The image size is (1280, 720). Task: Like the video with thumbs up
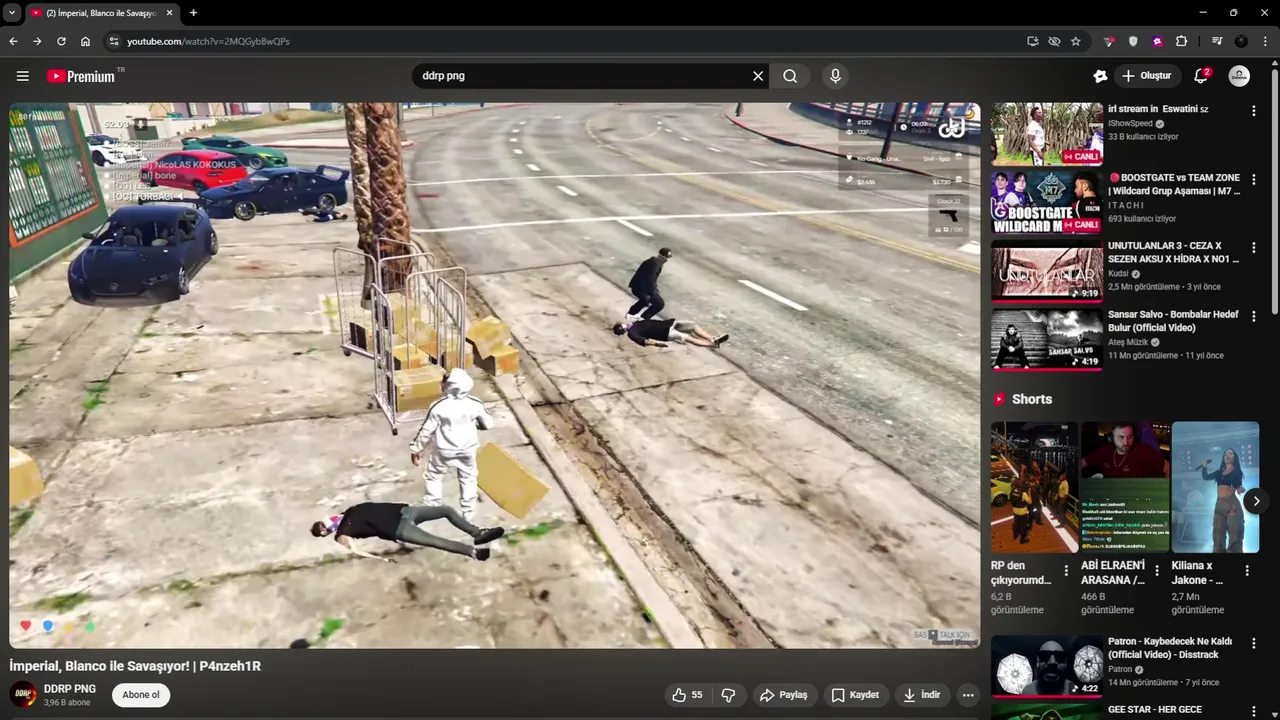[x=687, y=695]
